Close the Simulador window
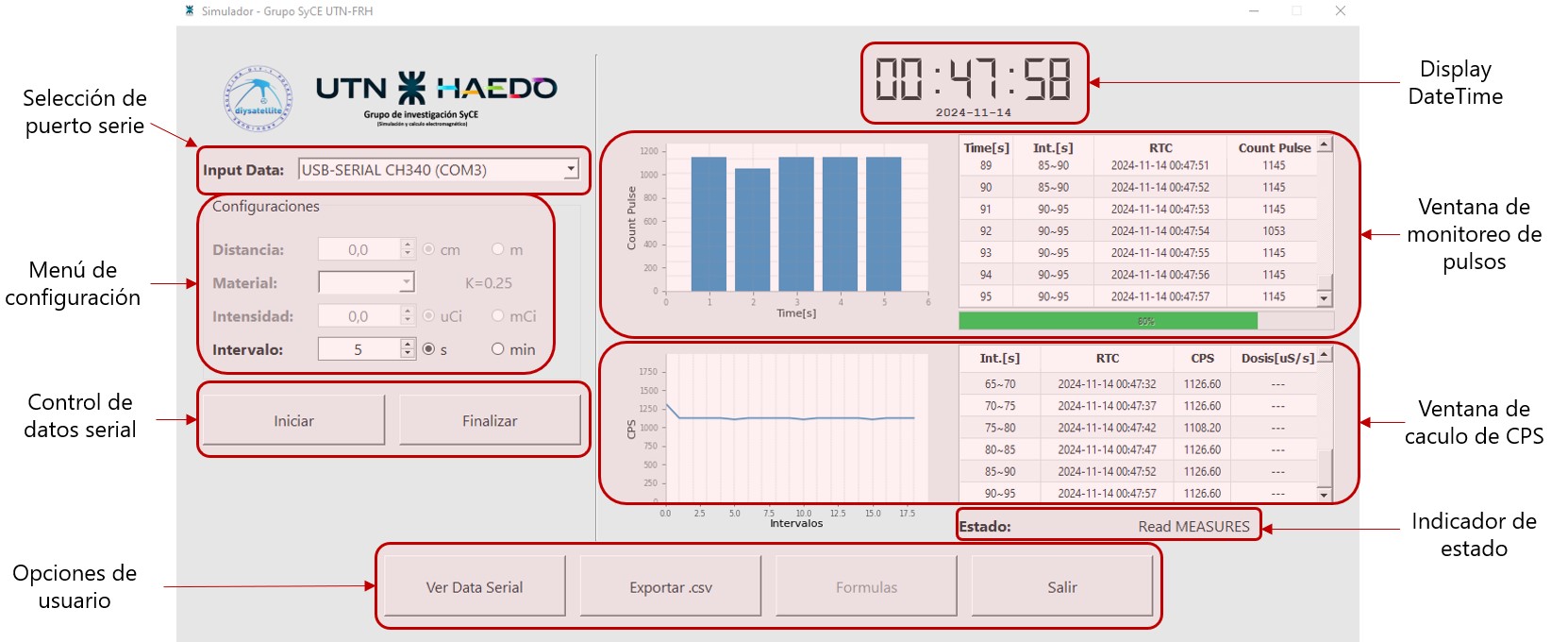The height and width of the screenshot is (642, 1568). (1341, 10)
